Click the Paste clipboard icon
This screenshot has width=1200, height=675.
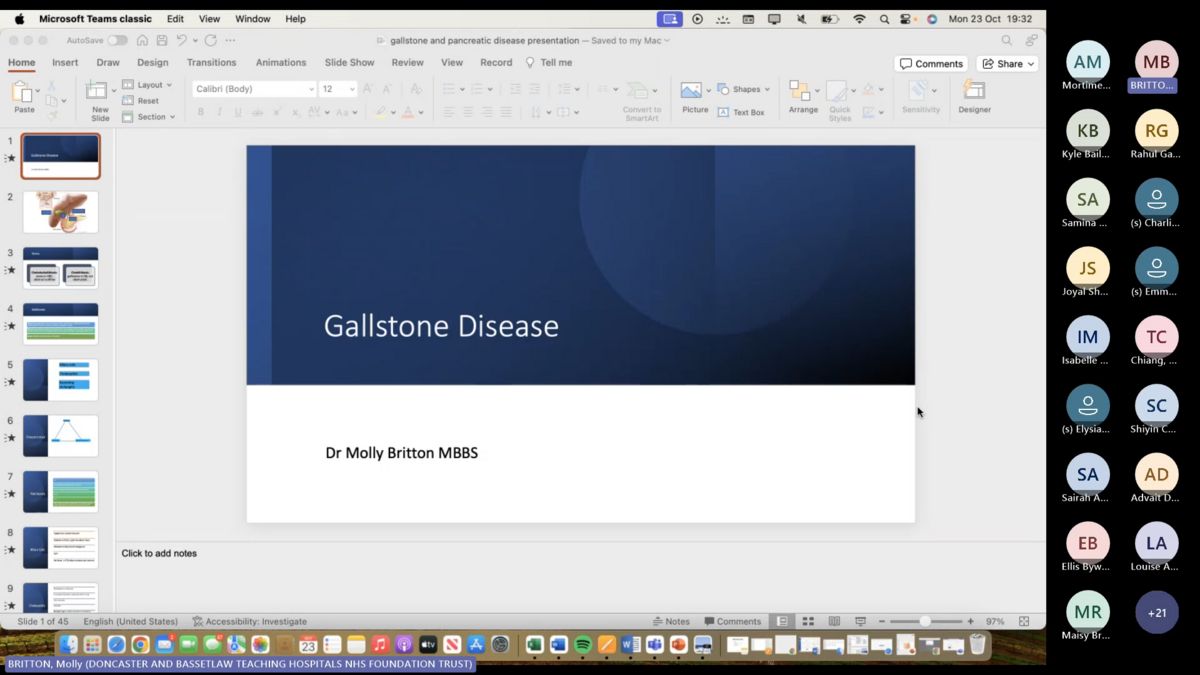point(23,93)
